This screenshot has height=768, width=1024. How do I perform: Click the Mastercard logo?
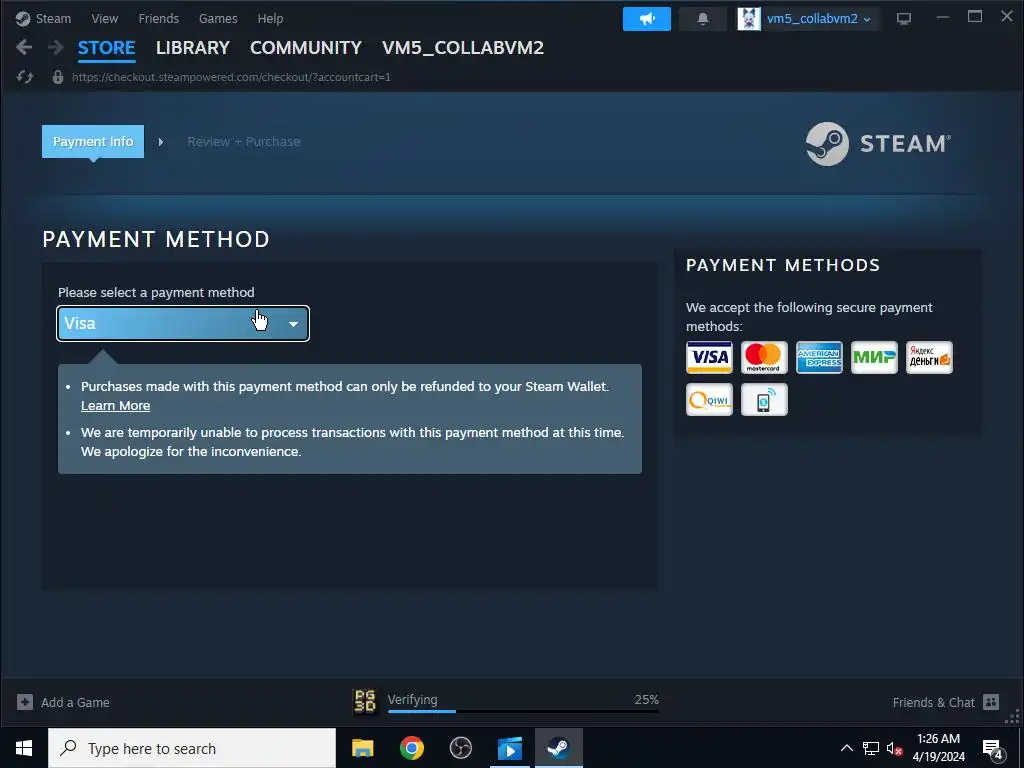click(x=764, y=357)
